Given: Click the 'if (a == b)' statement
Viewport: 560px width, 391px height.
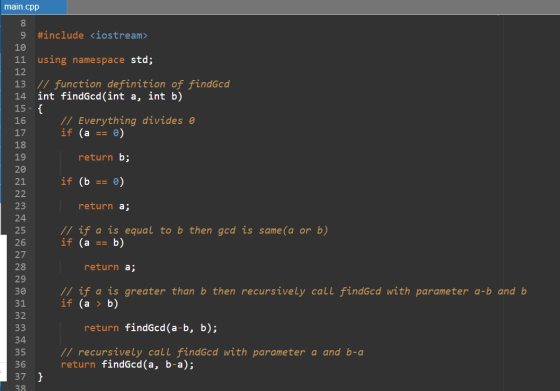Looking at the screenshot, I should click(x=92, y=243).
